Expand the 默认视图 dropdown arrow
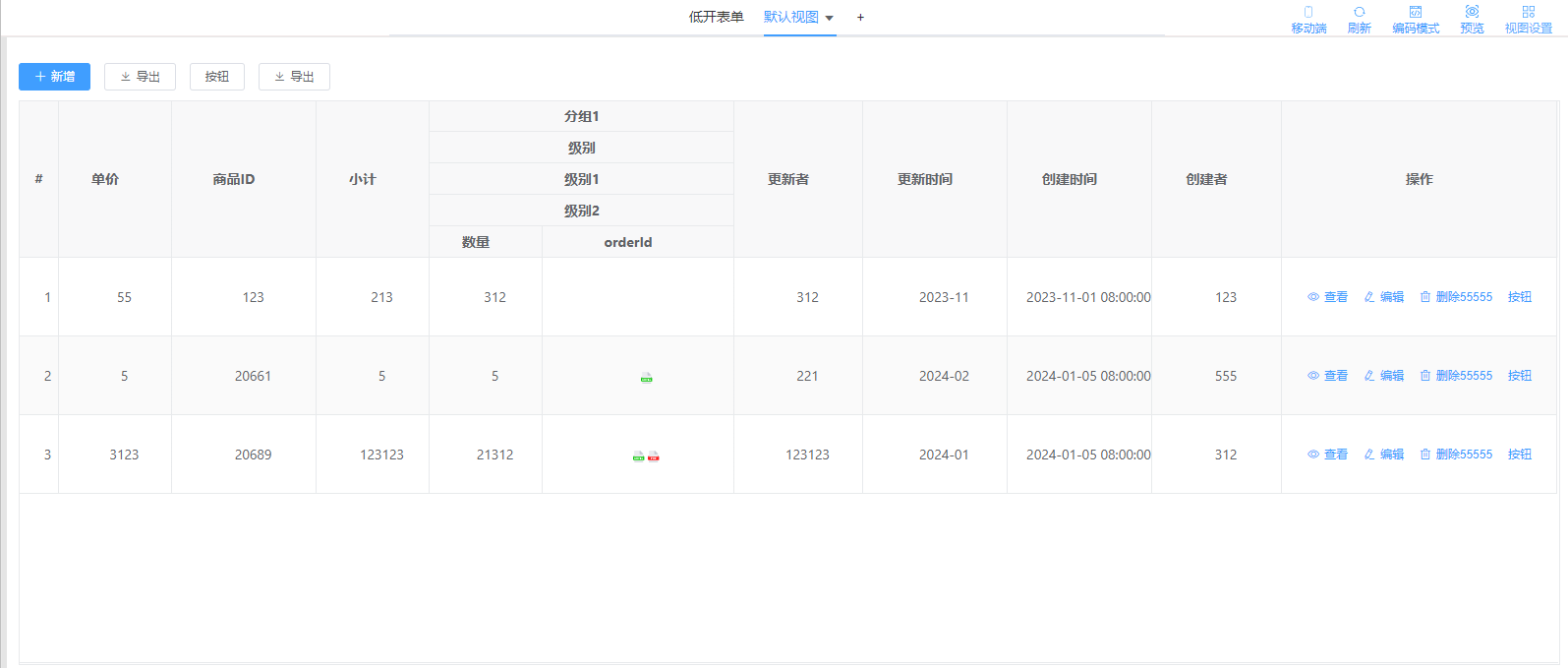1568x668 pixels. (829, 18)
